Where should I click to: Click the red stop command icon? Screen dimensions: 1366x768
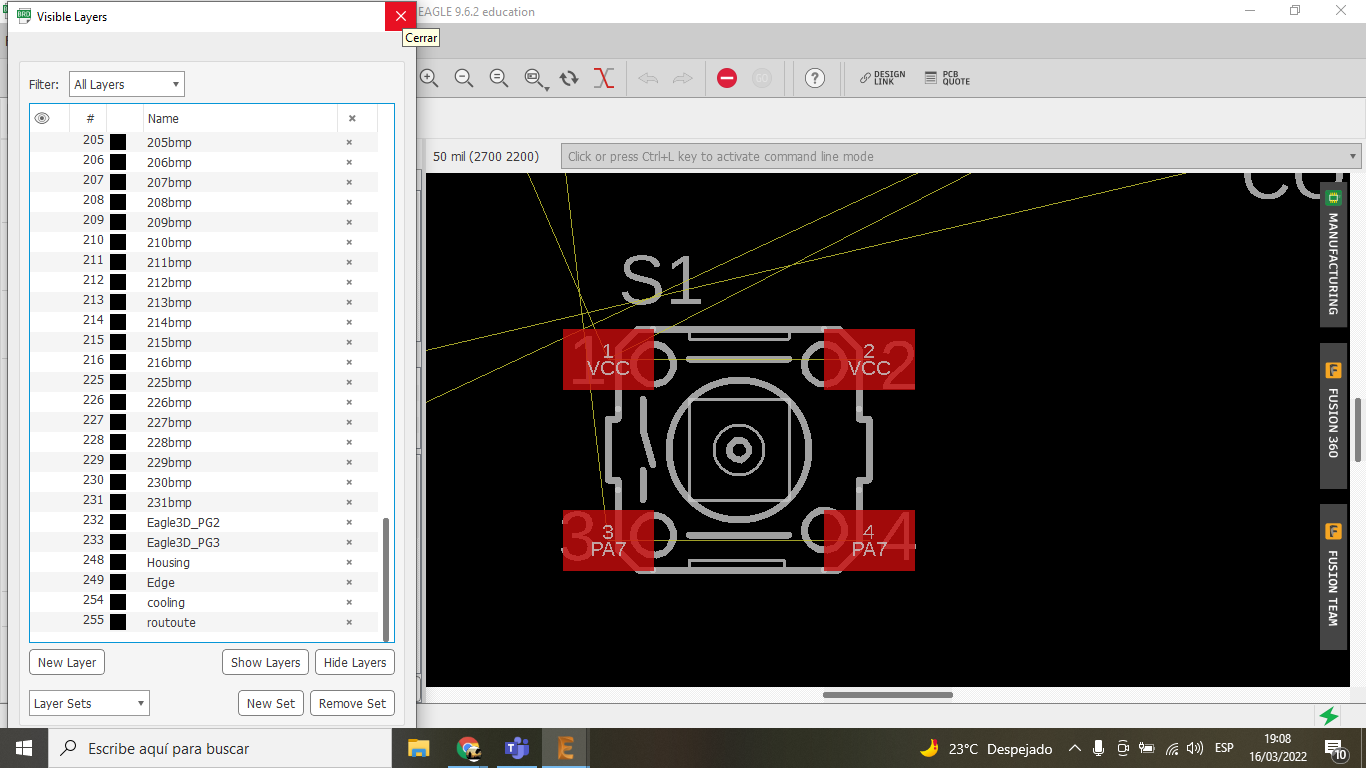pyautogui.click(x=727, y=78)
